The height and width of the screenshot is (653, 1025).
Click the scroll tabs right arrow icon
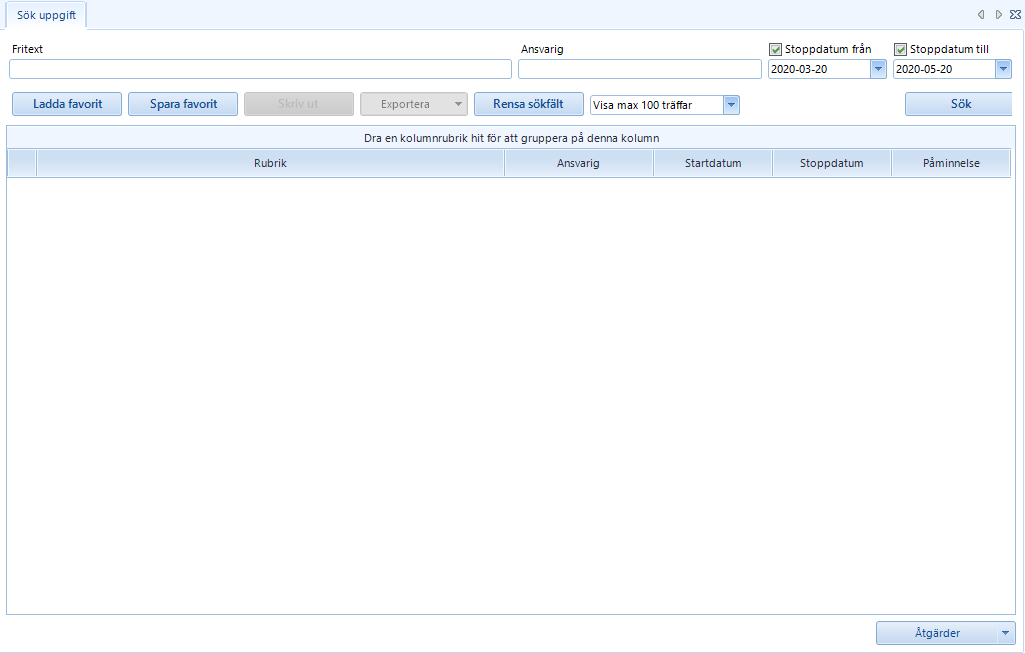click(x=998, y=14)
